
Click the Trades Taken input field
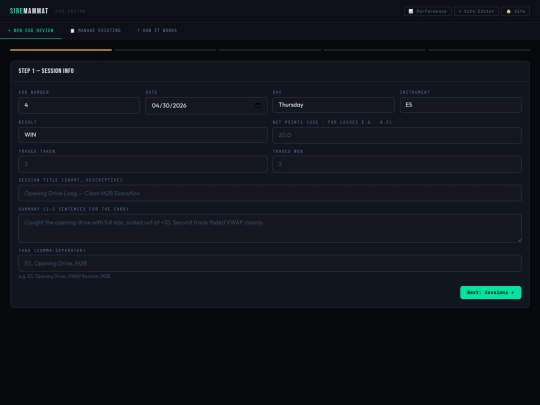[x=143, y=164]
